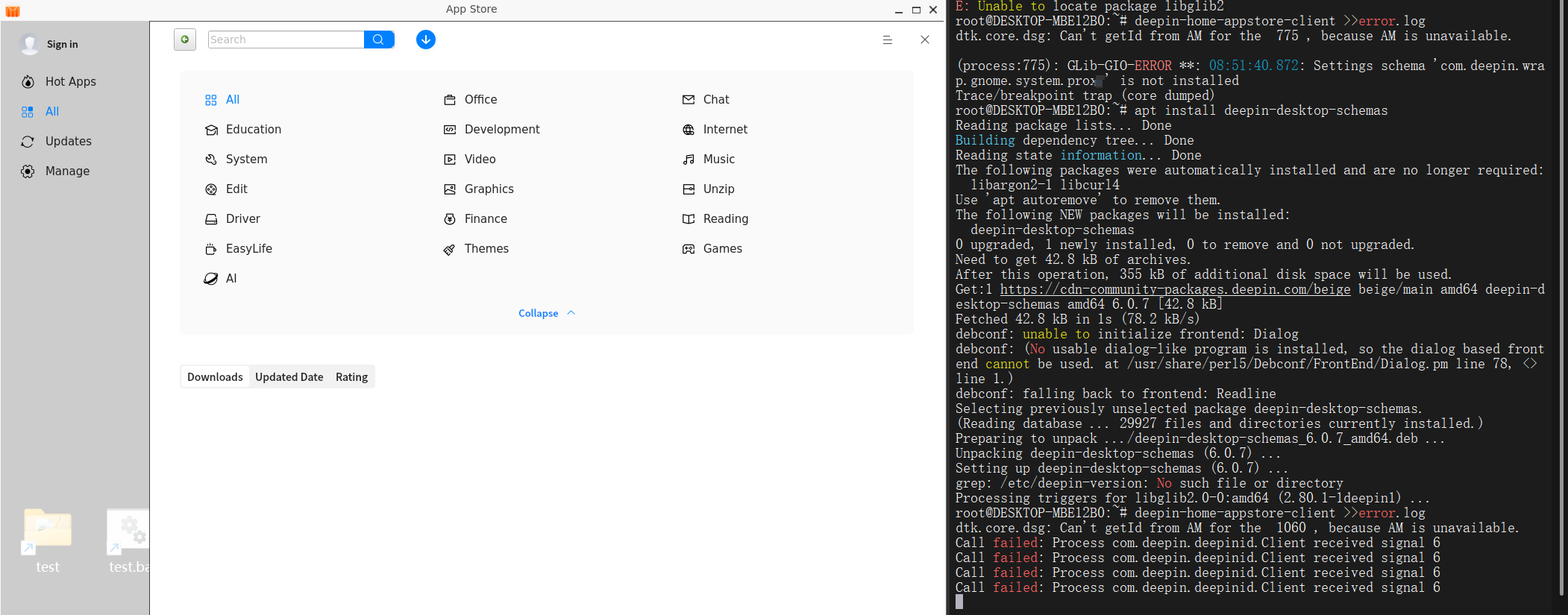The height and width of the screenshot is (615, 1568).
Task: Sort apps by Updated Date
Action: pos(289,377)
